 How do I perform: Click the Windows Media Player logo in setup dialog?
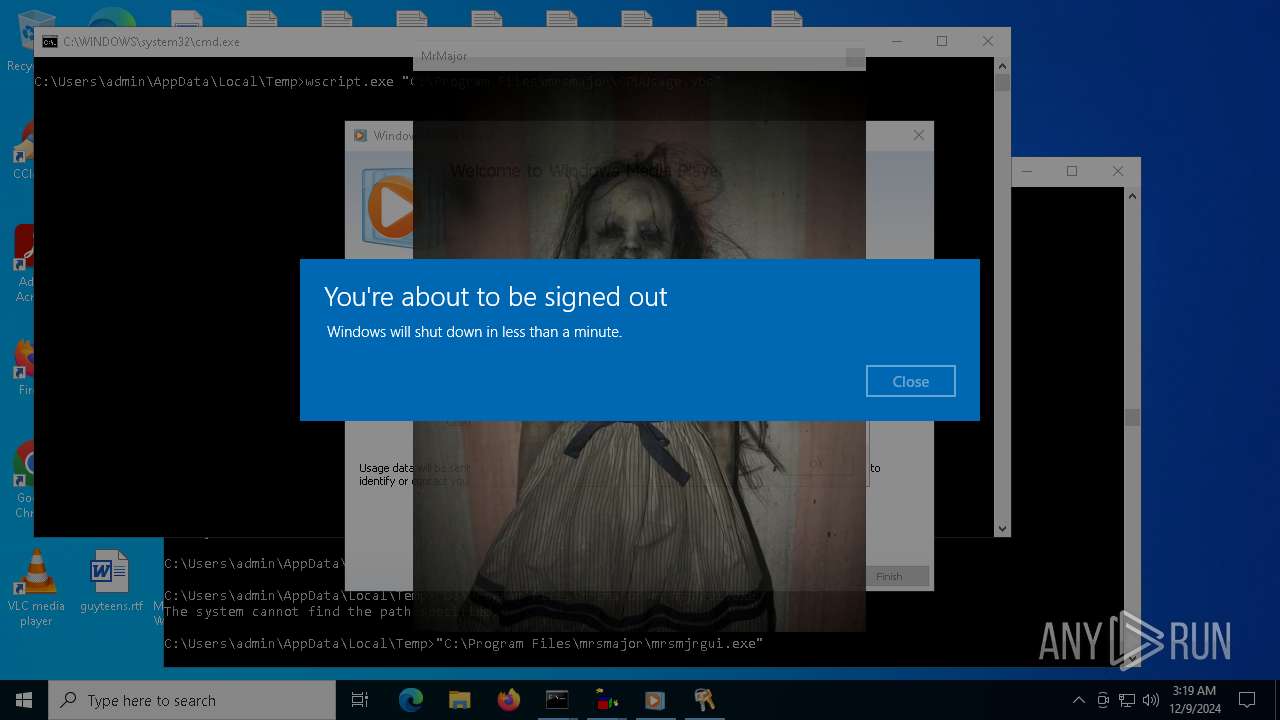[389, 208]
